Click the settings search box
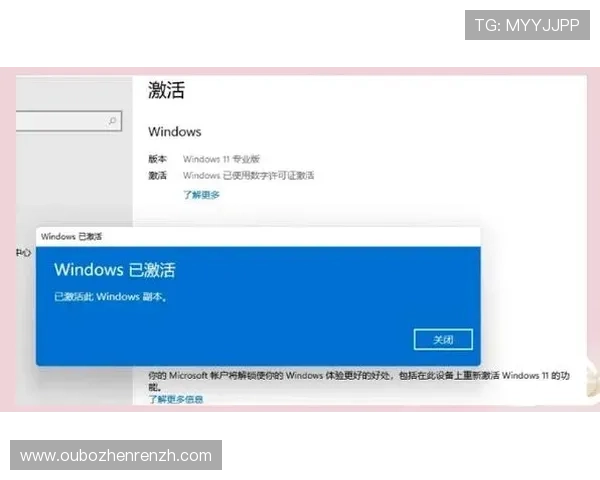This screenshot has width=600, height=480. 69,121
